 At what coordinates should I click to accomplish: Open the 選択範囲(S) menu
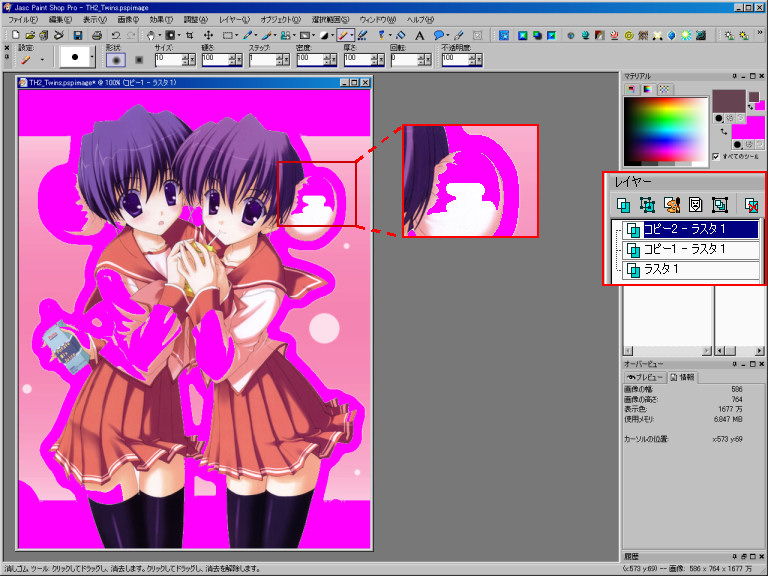pyautogui.click(x=330, y=20)
